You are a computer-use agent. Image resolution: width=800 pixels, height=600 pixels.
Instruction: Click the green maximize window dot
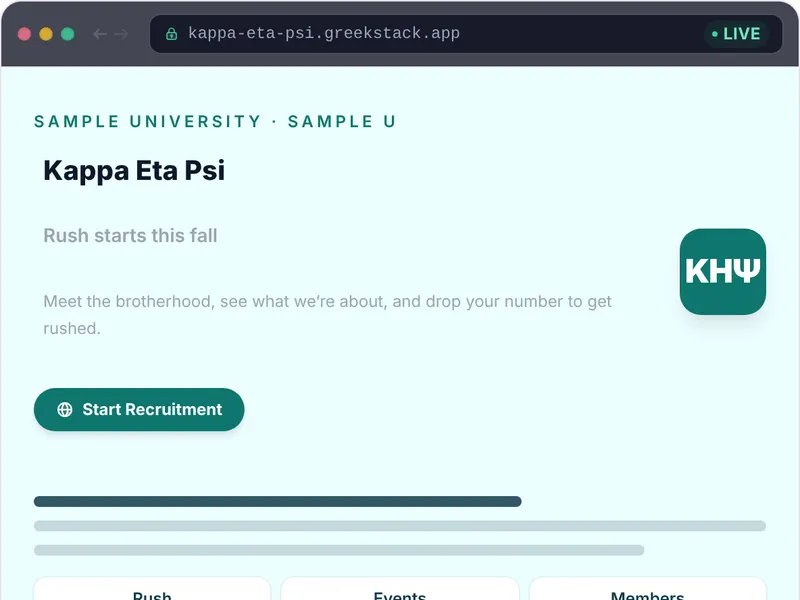tap(68, 34)
